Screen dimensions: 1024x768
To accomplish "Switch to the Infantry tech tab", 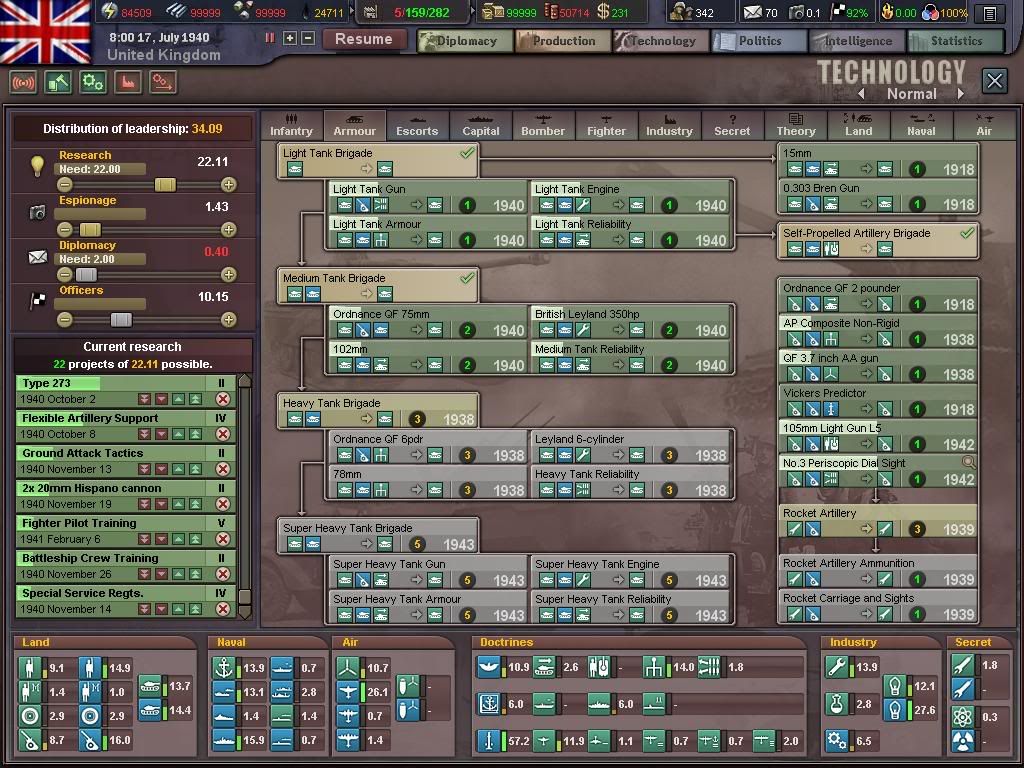I will point(291,125).
